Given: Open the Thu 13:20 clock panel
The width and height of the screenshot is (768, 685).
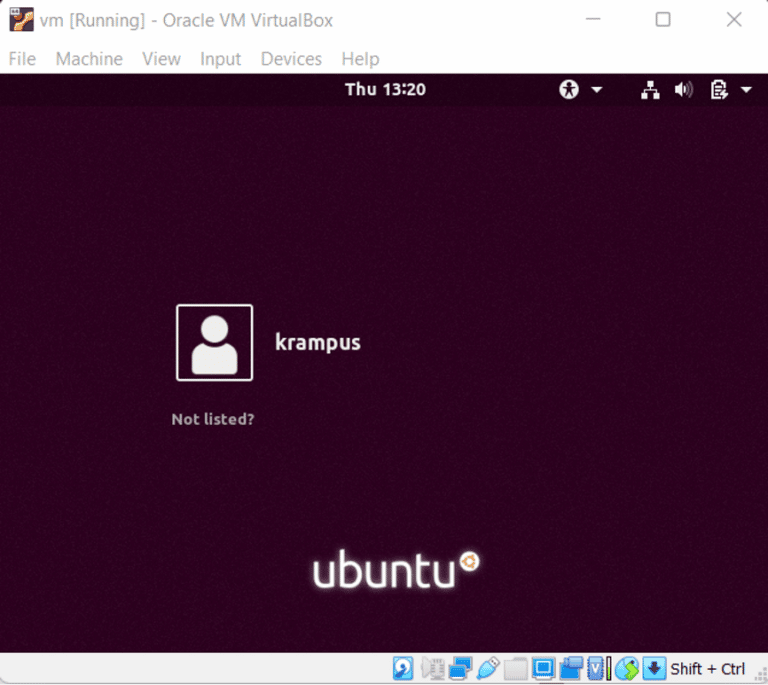Looking at the screenshot, I should (x=385, y=89).
